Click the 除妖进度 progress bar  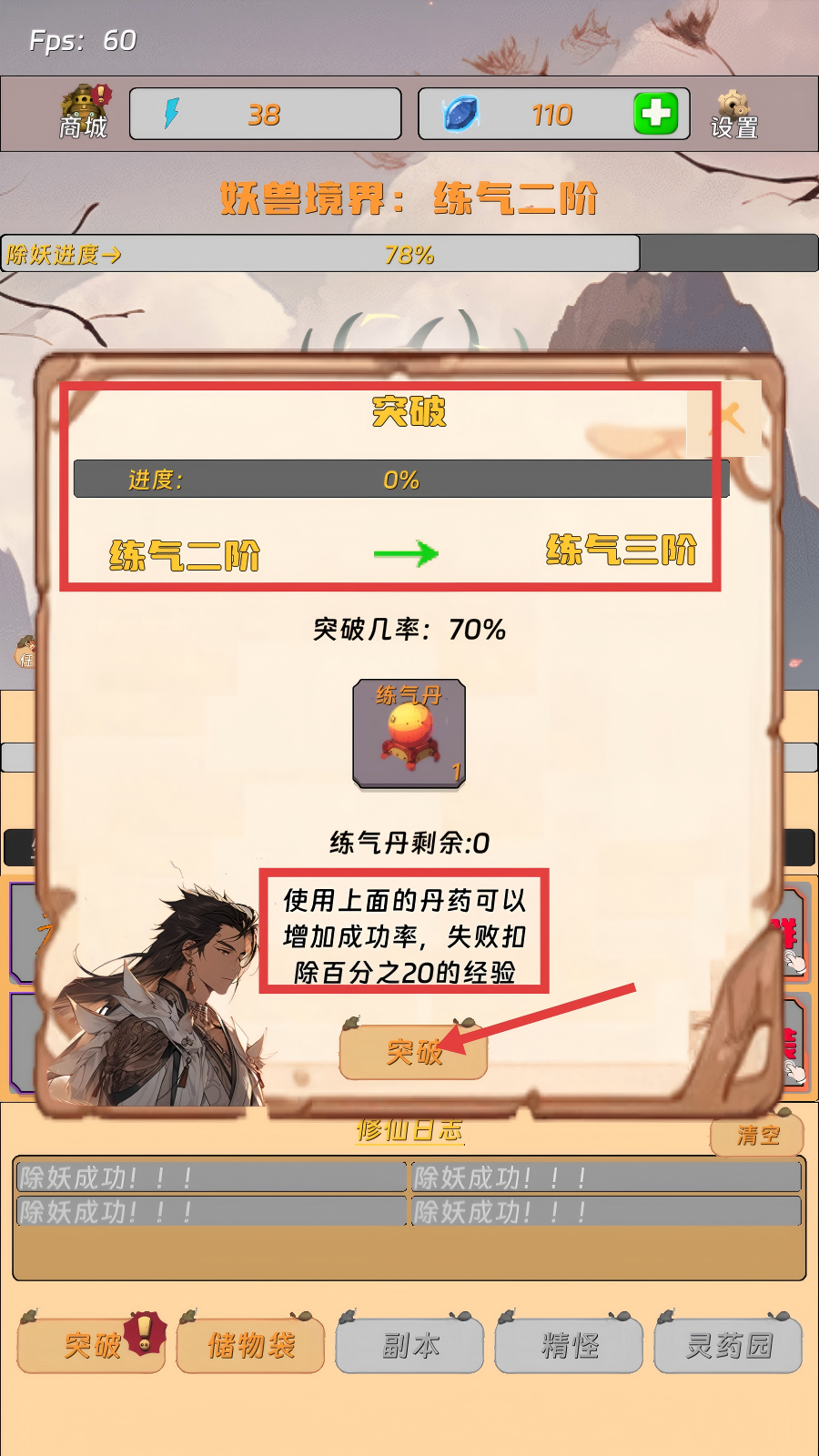tap(409, 254)
